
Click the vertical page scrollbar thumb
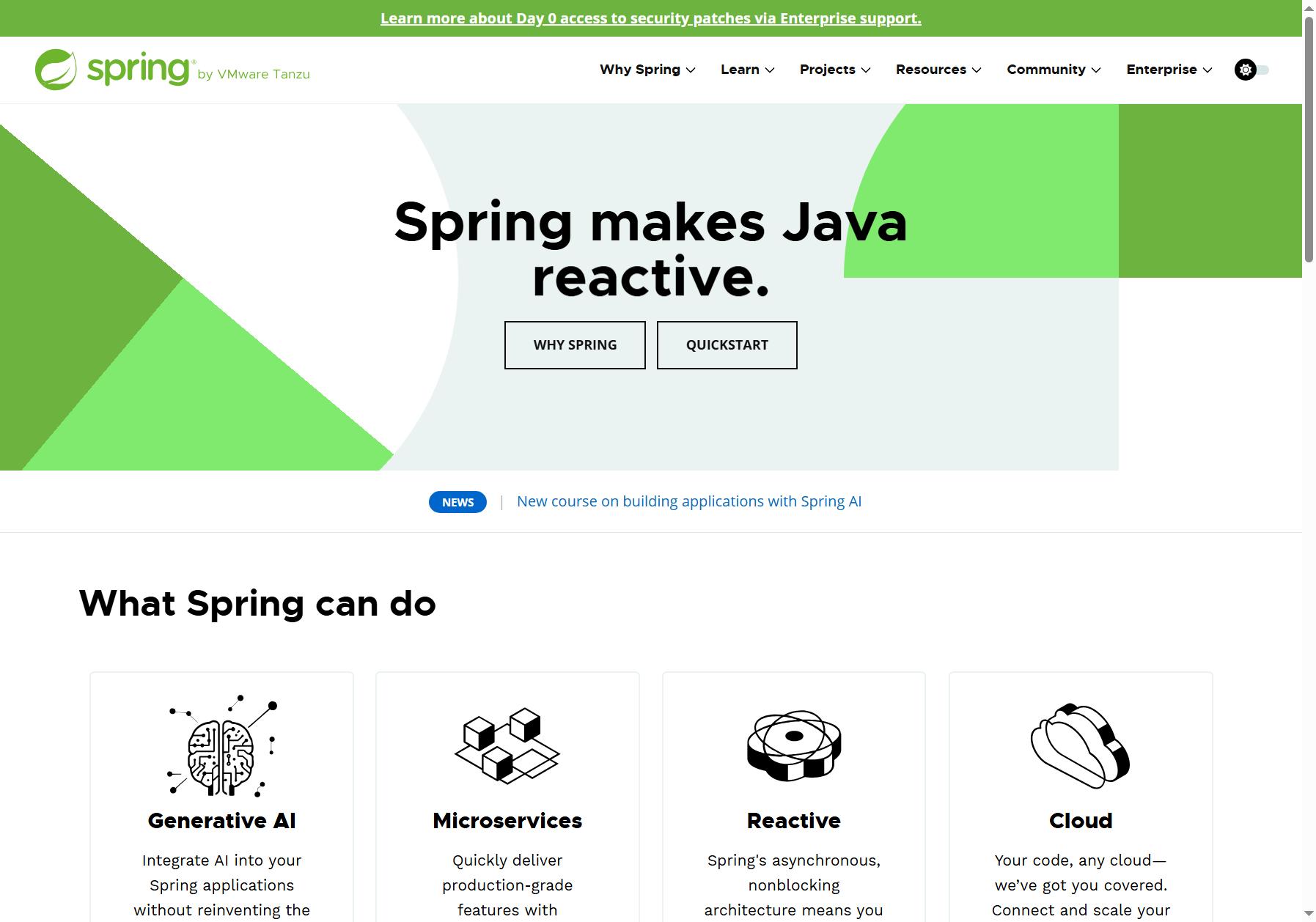click(1309, 138)
